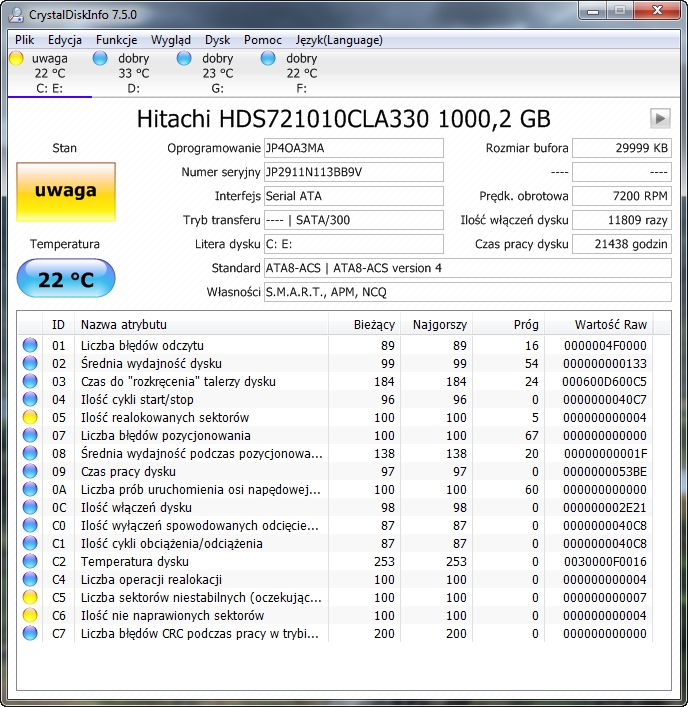688x707 pixels.
Task: Click blue status icon for attribute C4
Action: [30, 580]
